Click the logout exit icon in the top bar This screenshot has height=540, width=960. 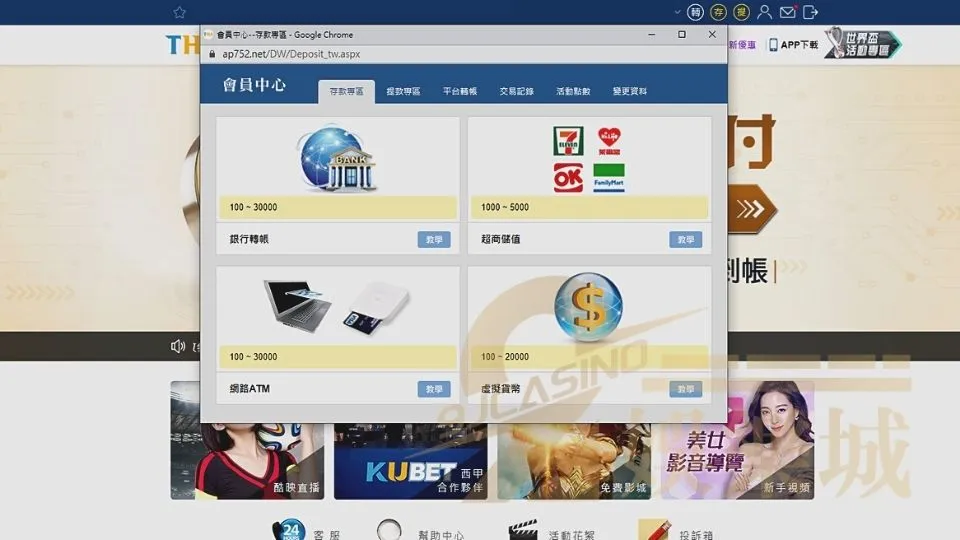point(811,12)
